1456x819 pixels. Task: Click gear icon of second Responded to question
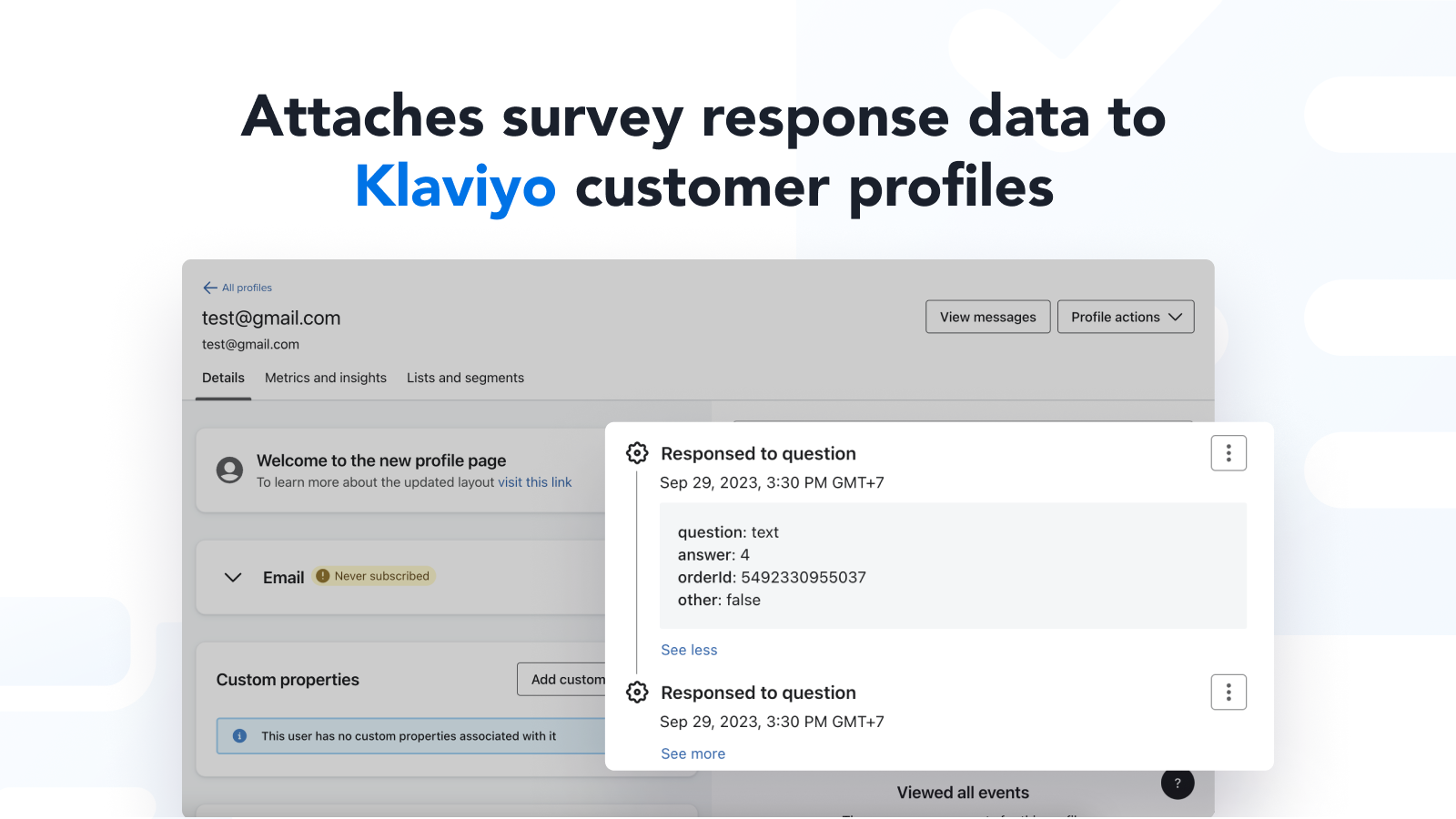pos(637,693)
